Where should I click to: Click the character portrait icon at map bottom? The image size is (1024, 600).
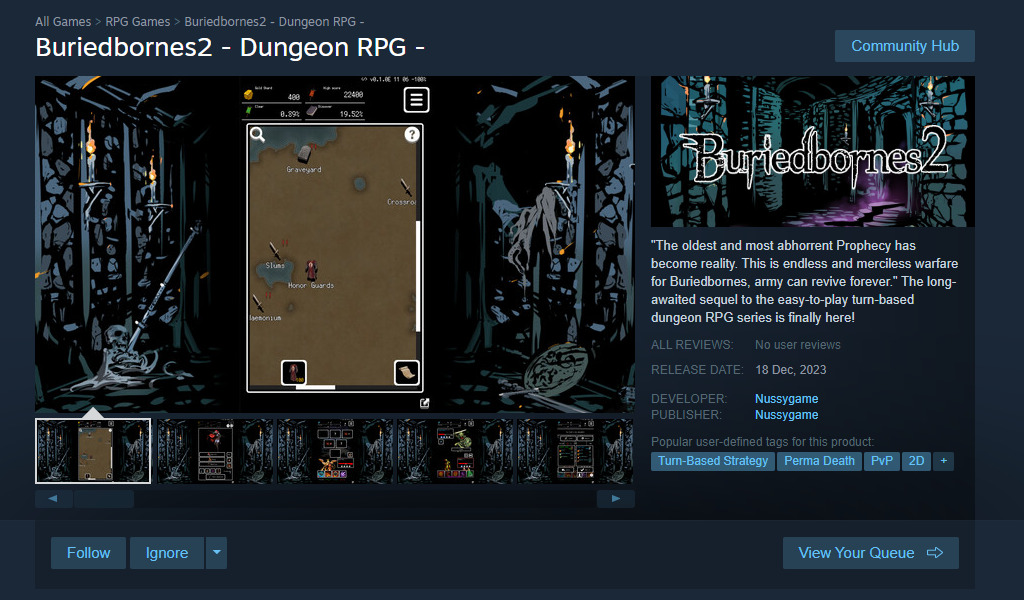(x=294, y=373)
